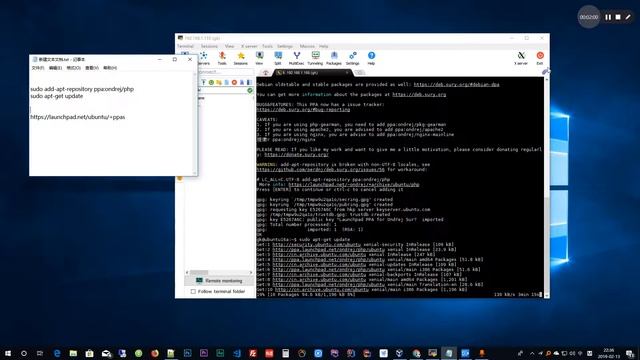
Task: Click the X server toolbar icon
Action: [x=521, y=58]
